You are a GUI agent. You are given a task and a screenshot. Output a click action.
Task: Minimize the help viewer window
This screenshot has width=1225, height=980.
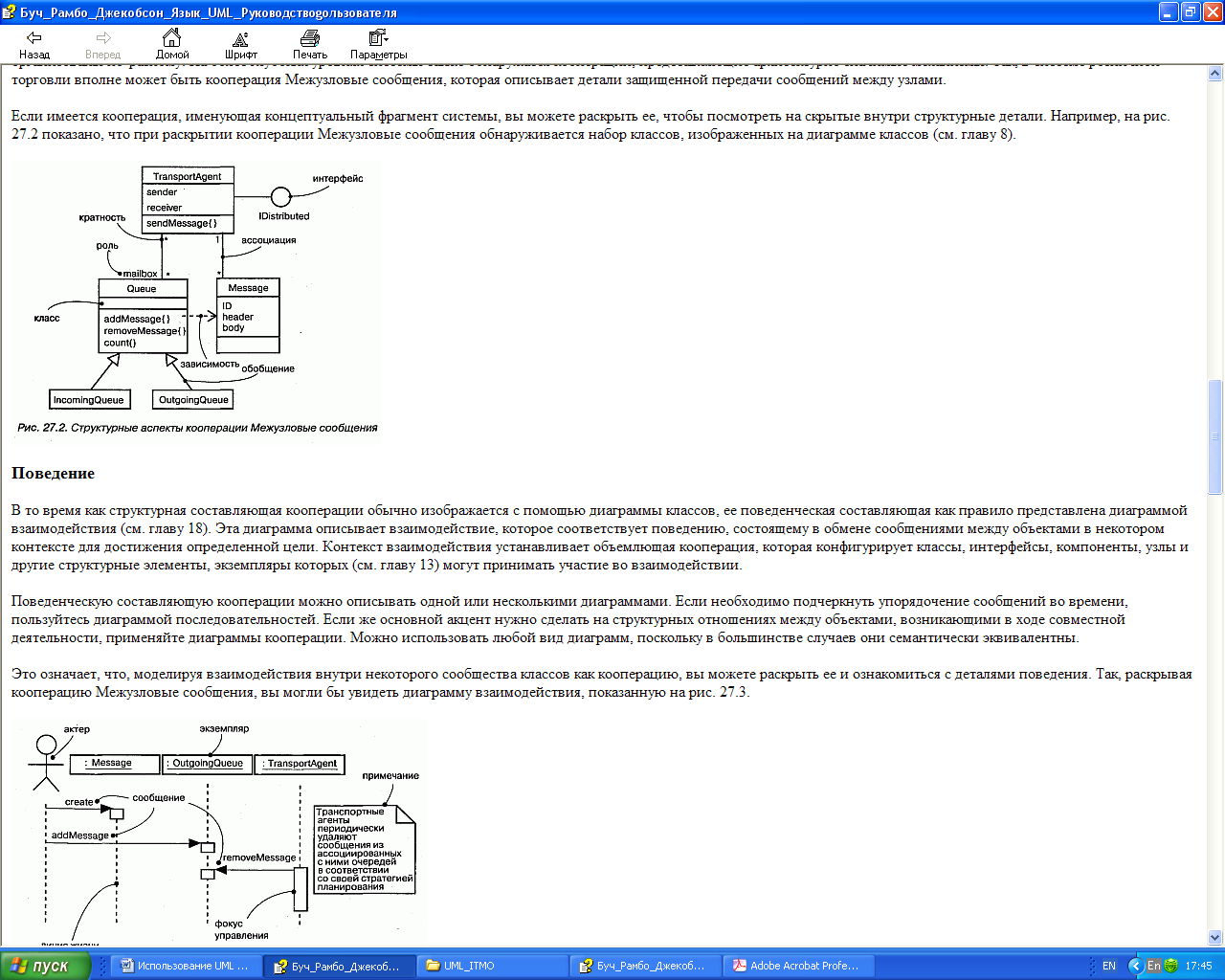coord(1169,12)
